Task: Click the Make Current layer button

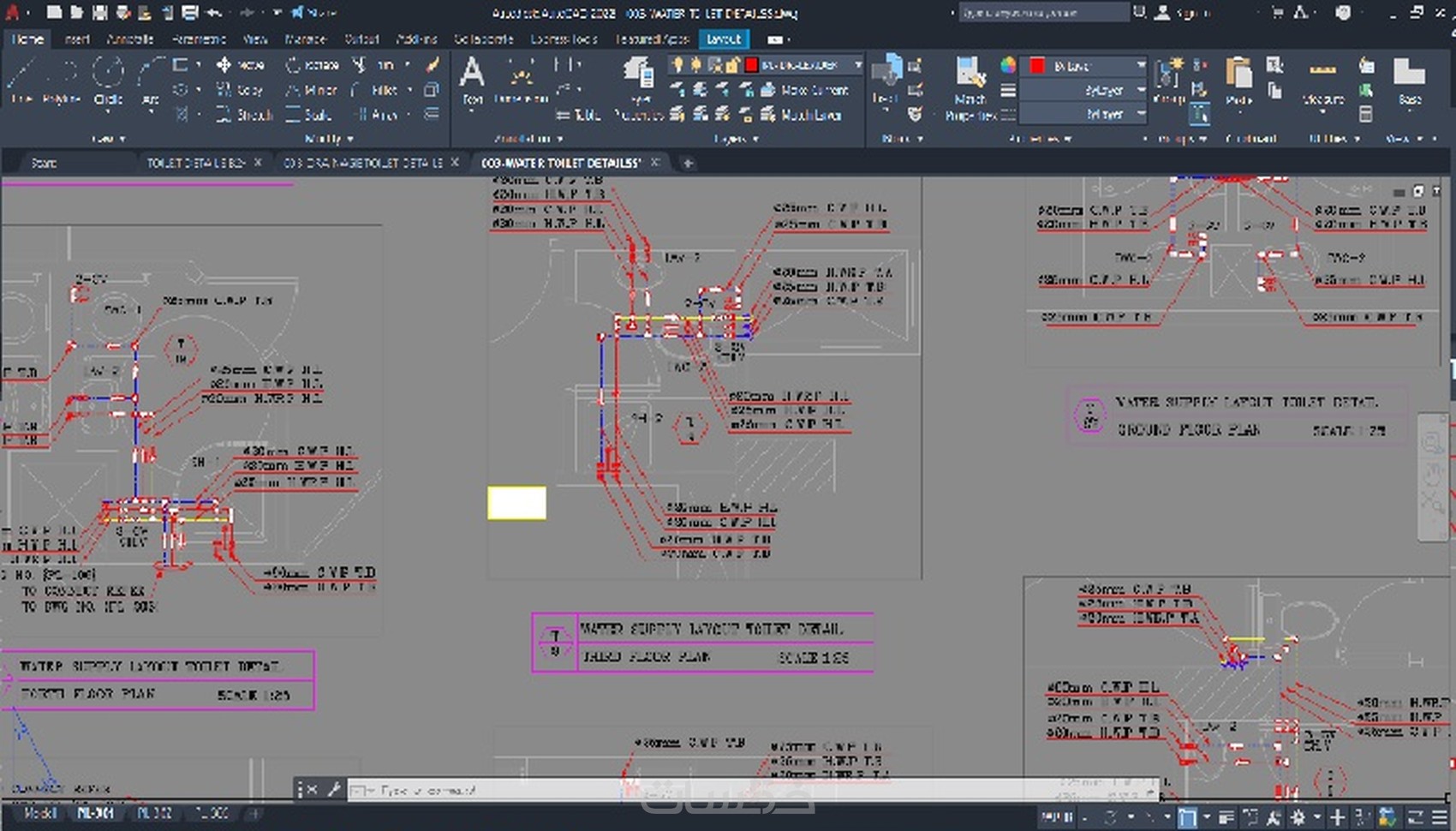Action: (x=805, y=90)
